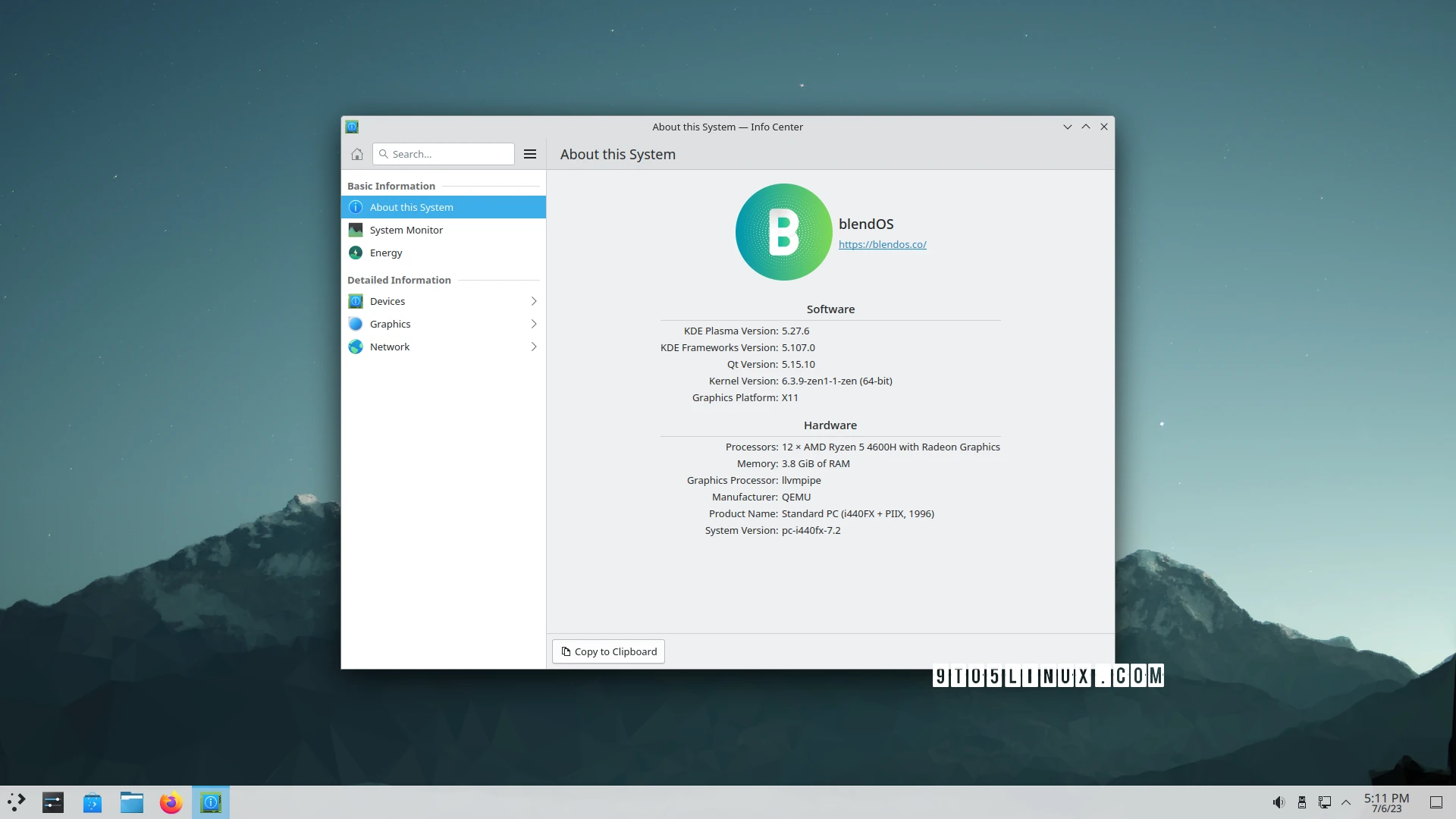The image size is (1456, 819).
Task: Open Discover software center from the taskbar
Action: tap(93, 802)
